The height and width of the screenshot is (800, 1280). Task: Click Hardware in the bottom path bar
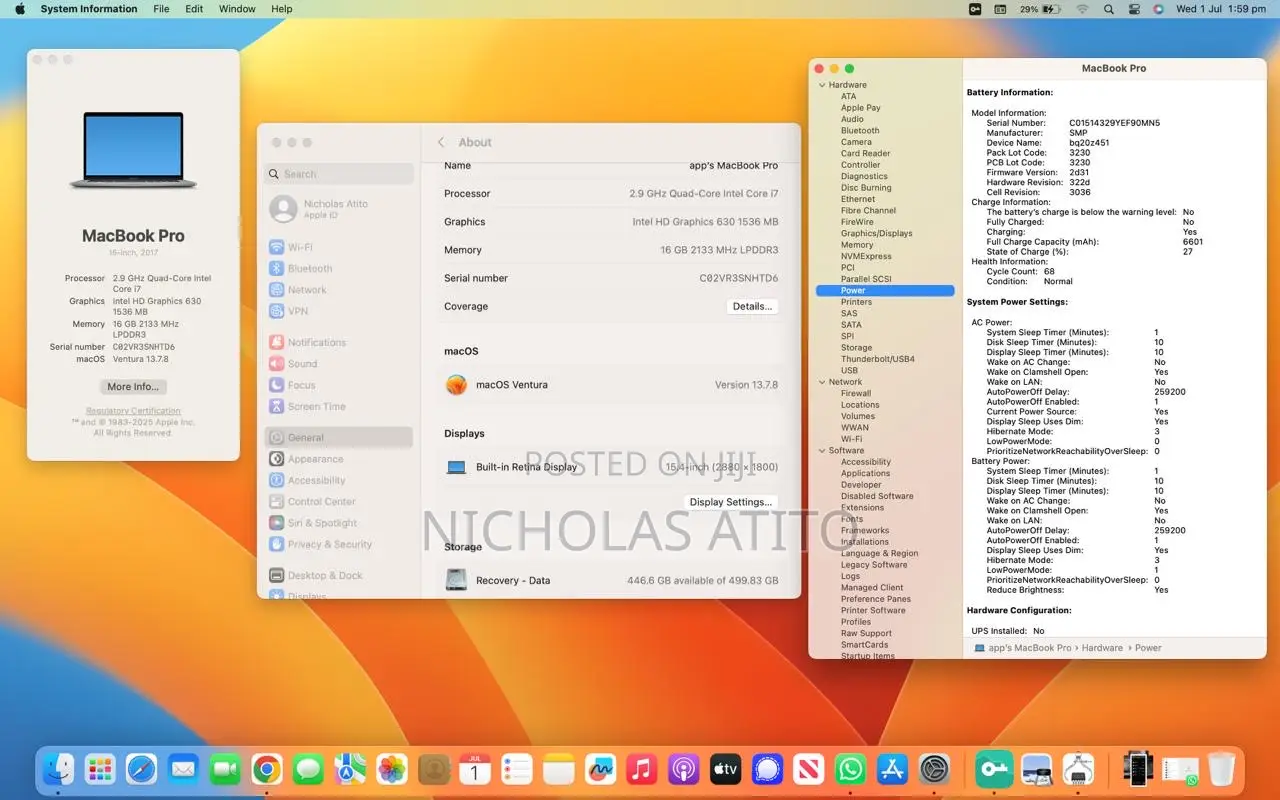[1102, 648]
